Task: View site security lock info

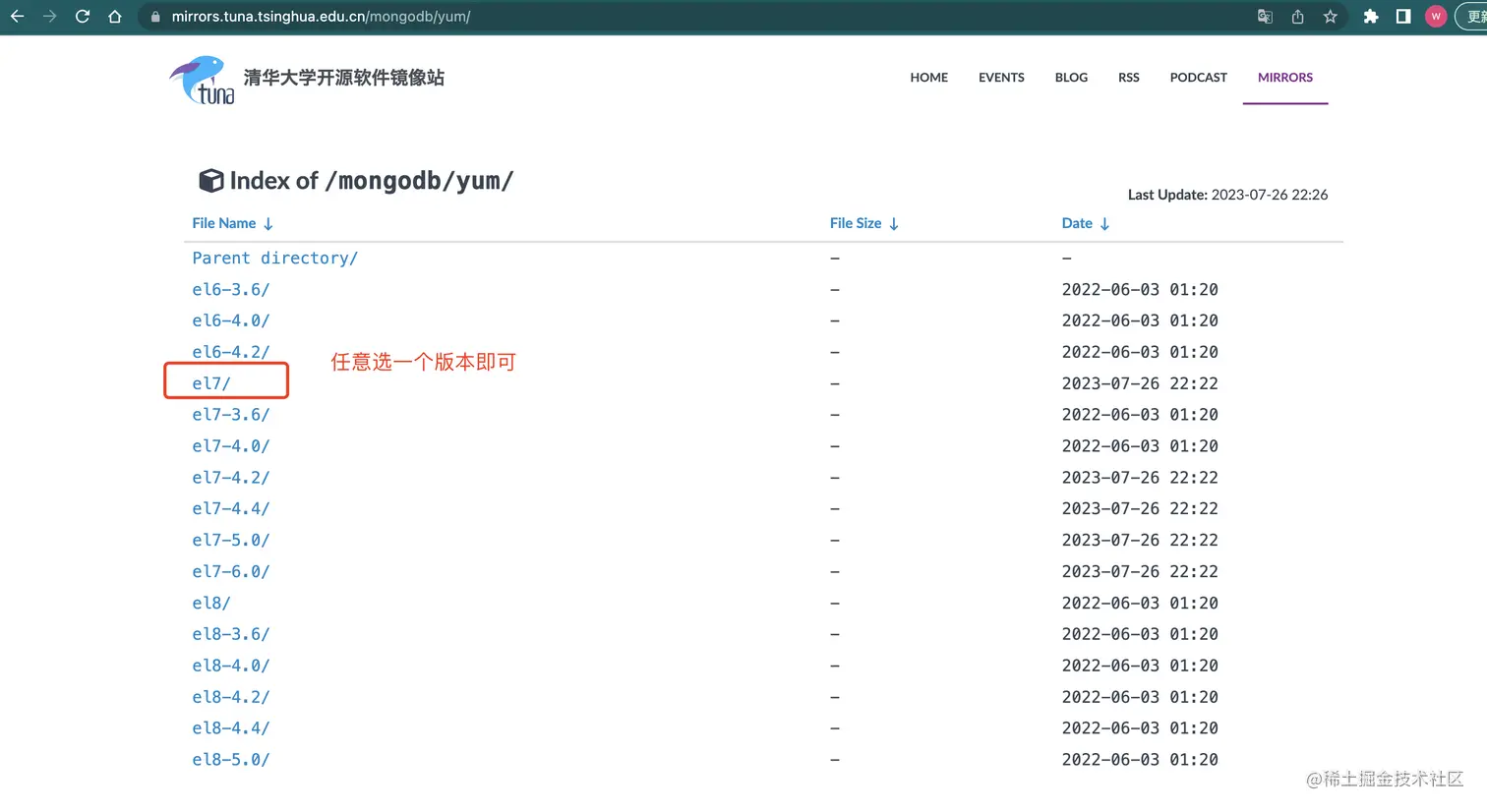Action: click(x=155, y=17)
